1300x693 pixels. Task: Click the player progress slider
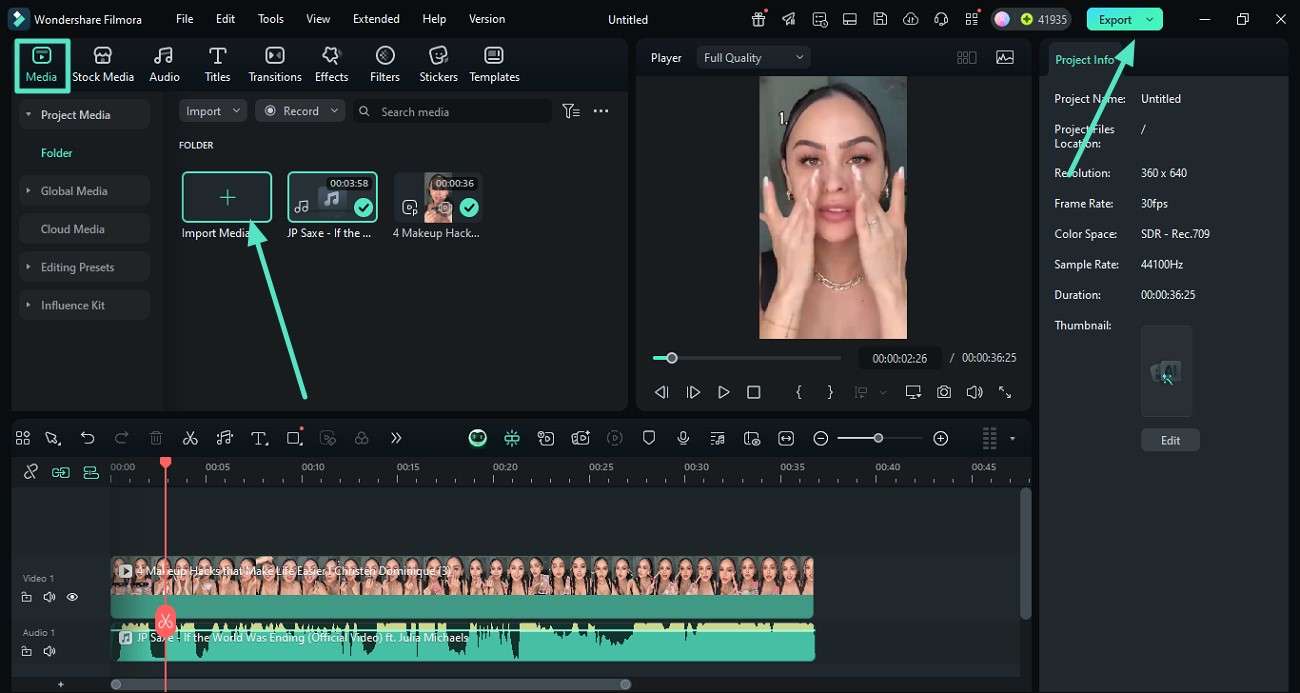tap(747, 358)
